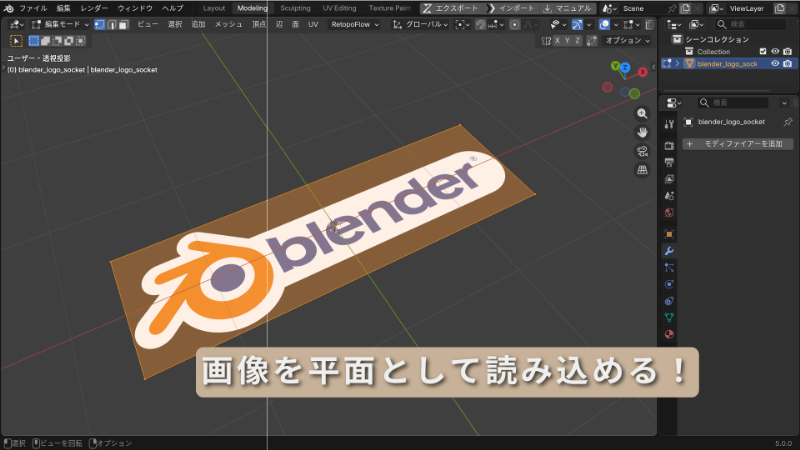Open the View Layer properties tab
Screen dimensions: 800x450
[669, 179]
